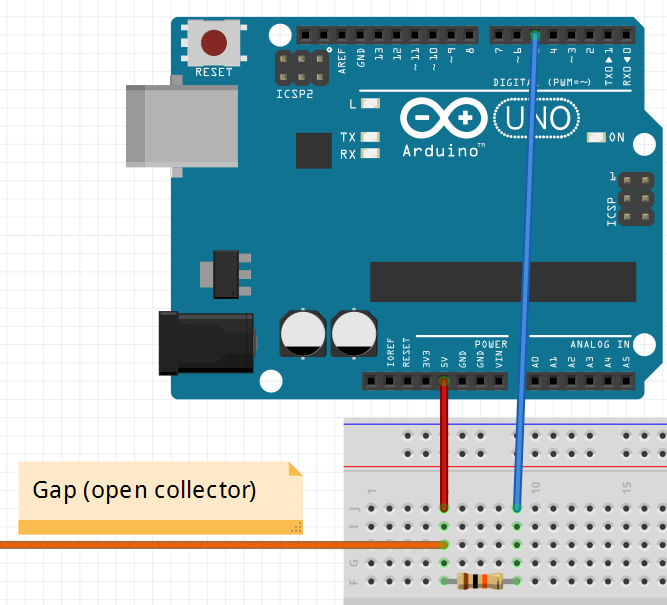Click the ICSP header near the ON LED
667x605 pixels.
[636, 199]
